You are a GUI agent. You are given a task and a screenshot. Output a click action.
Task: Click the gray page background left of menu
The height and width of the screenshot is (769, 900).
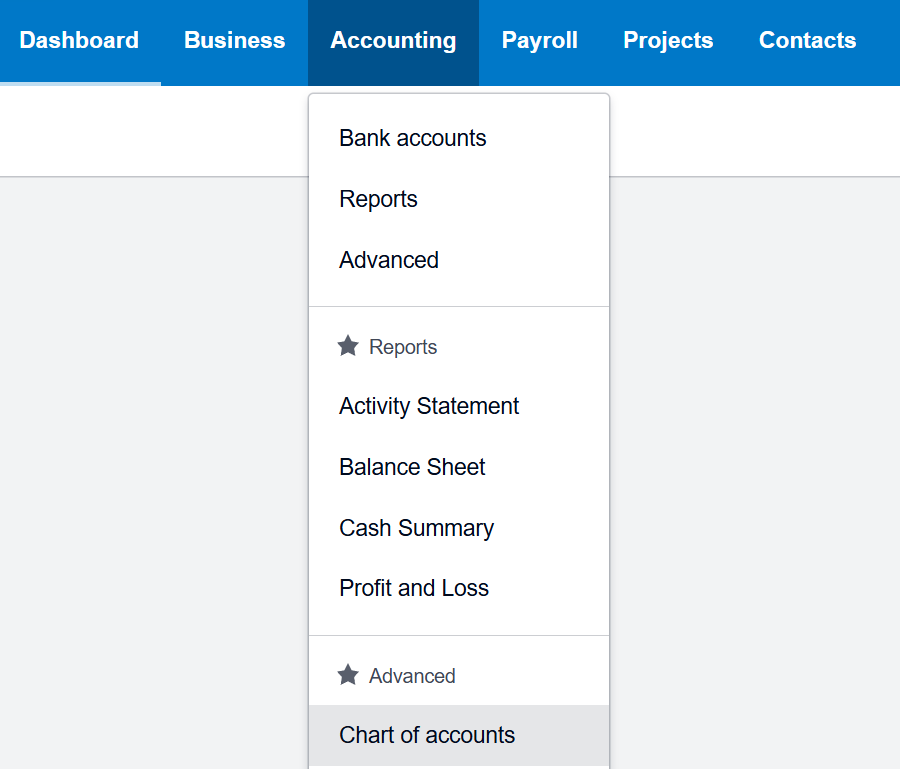click(x=150, y=450)
